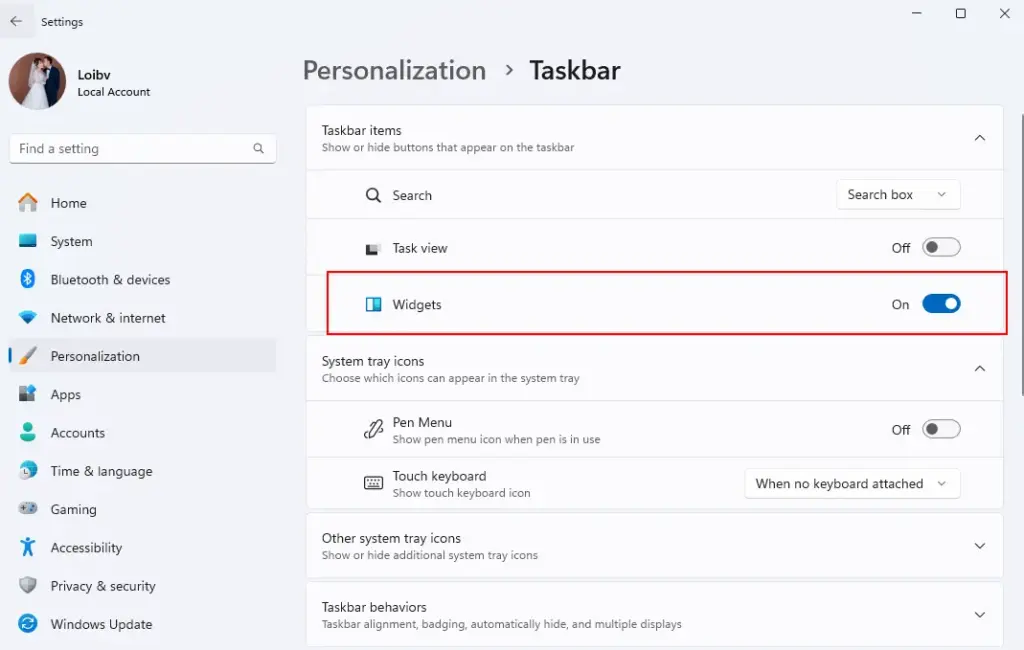Click the Touch keyboard label text
This screenshot has width=1024, height=650.
pos(440,476)
